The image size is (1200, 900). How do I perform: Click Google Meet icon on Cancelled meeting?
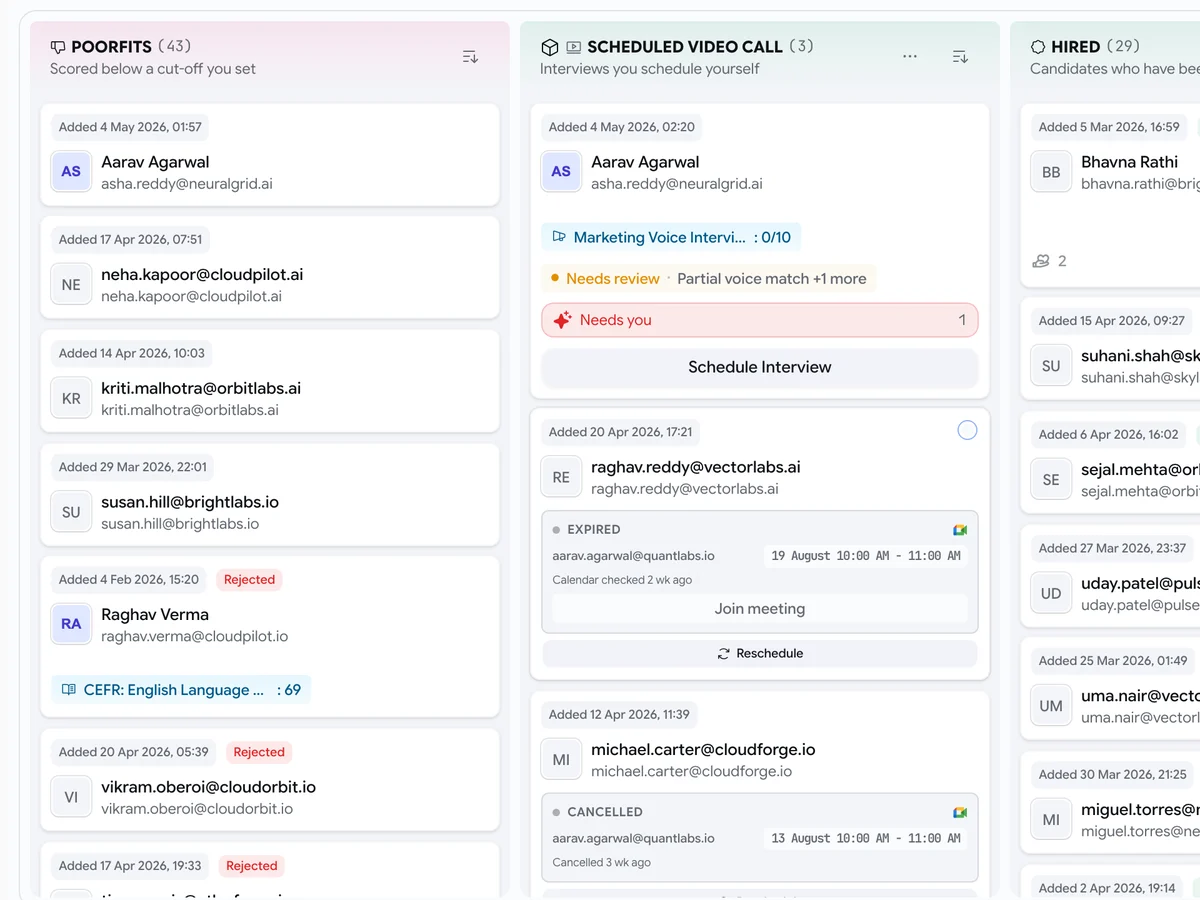(960, 812)
